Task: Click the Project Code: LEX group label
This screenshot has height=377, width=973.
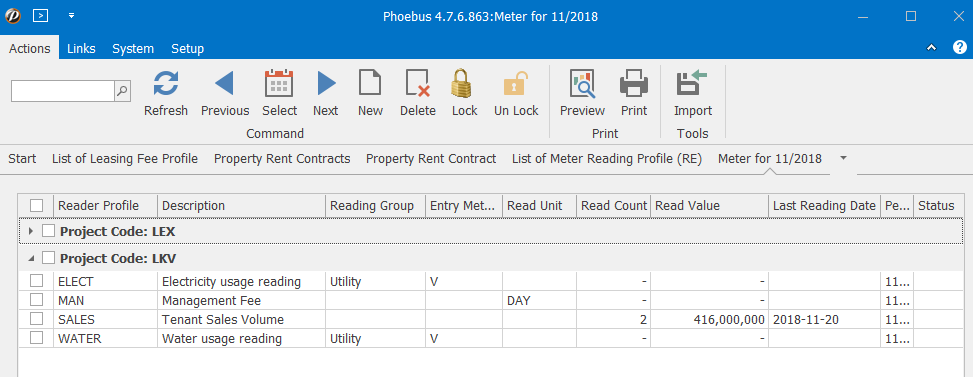Action: 118,232
